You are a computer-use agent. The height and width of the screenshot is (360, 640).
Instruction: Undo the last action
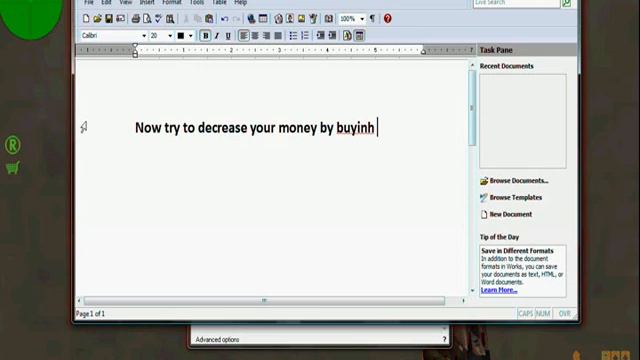pos(224,19)
